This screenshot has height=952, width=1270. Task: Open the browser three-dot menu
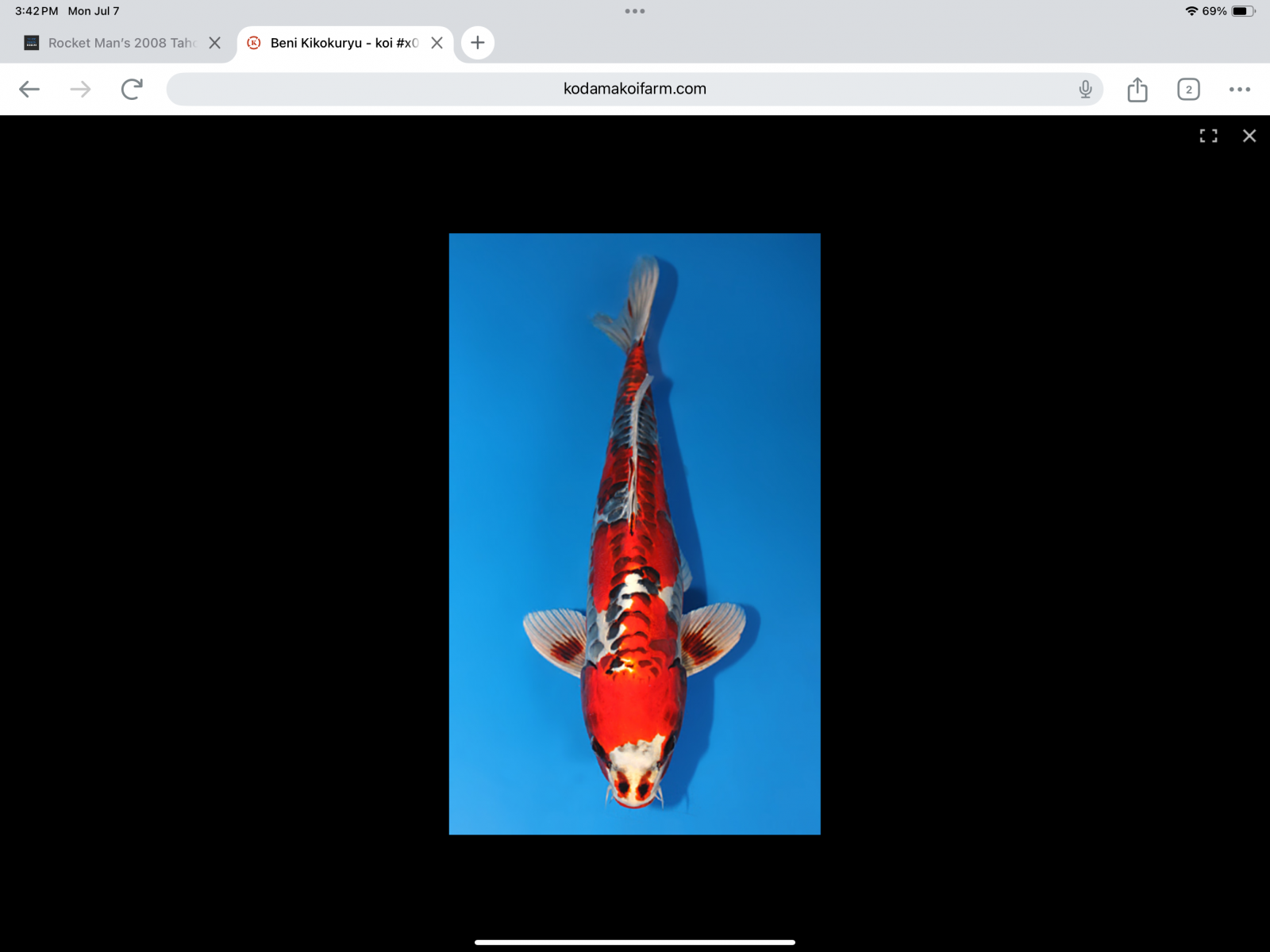(x=1239, y=89)
